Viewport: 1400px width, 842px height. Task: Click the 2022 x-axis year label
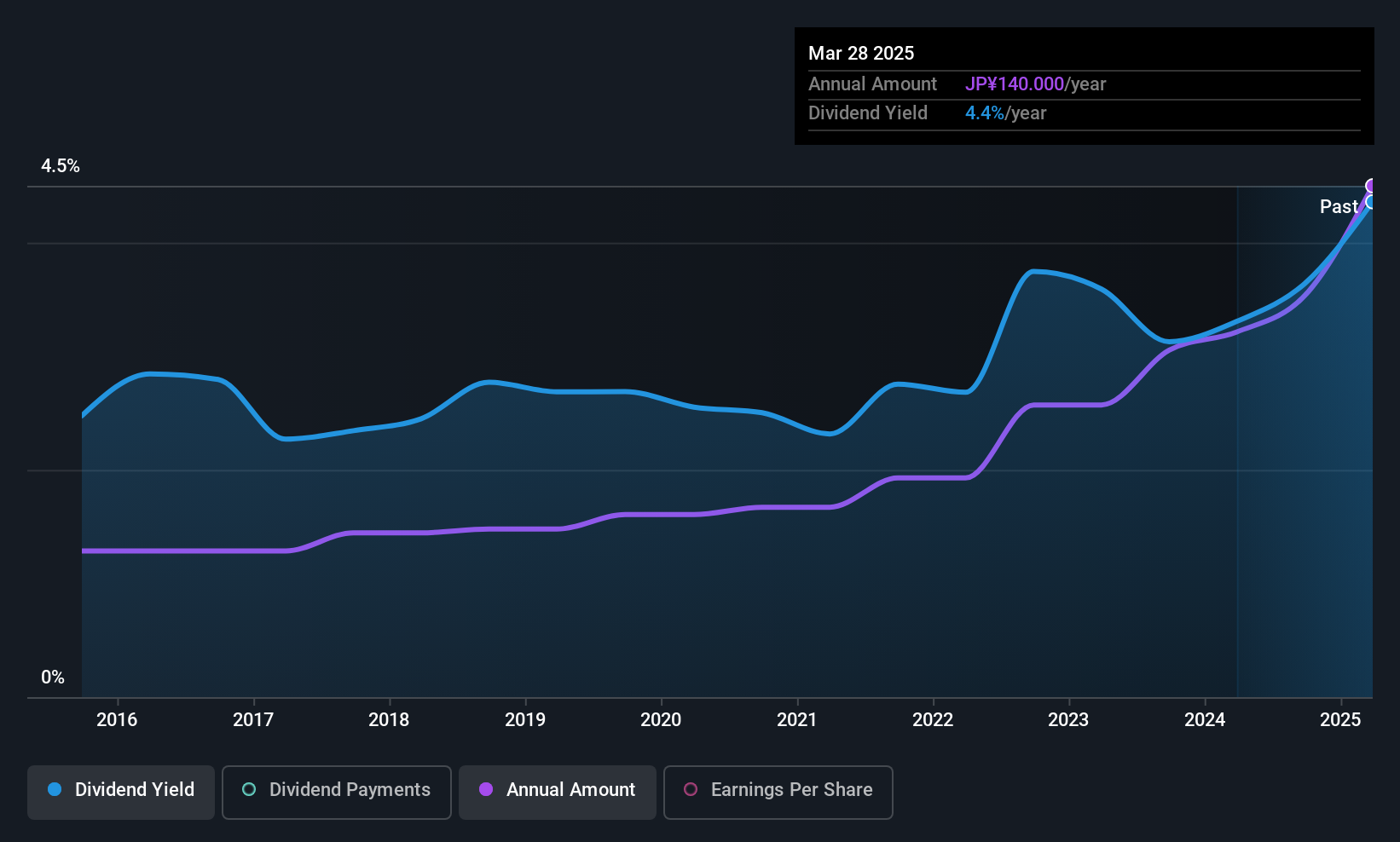(933, 719)
